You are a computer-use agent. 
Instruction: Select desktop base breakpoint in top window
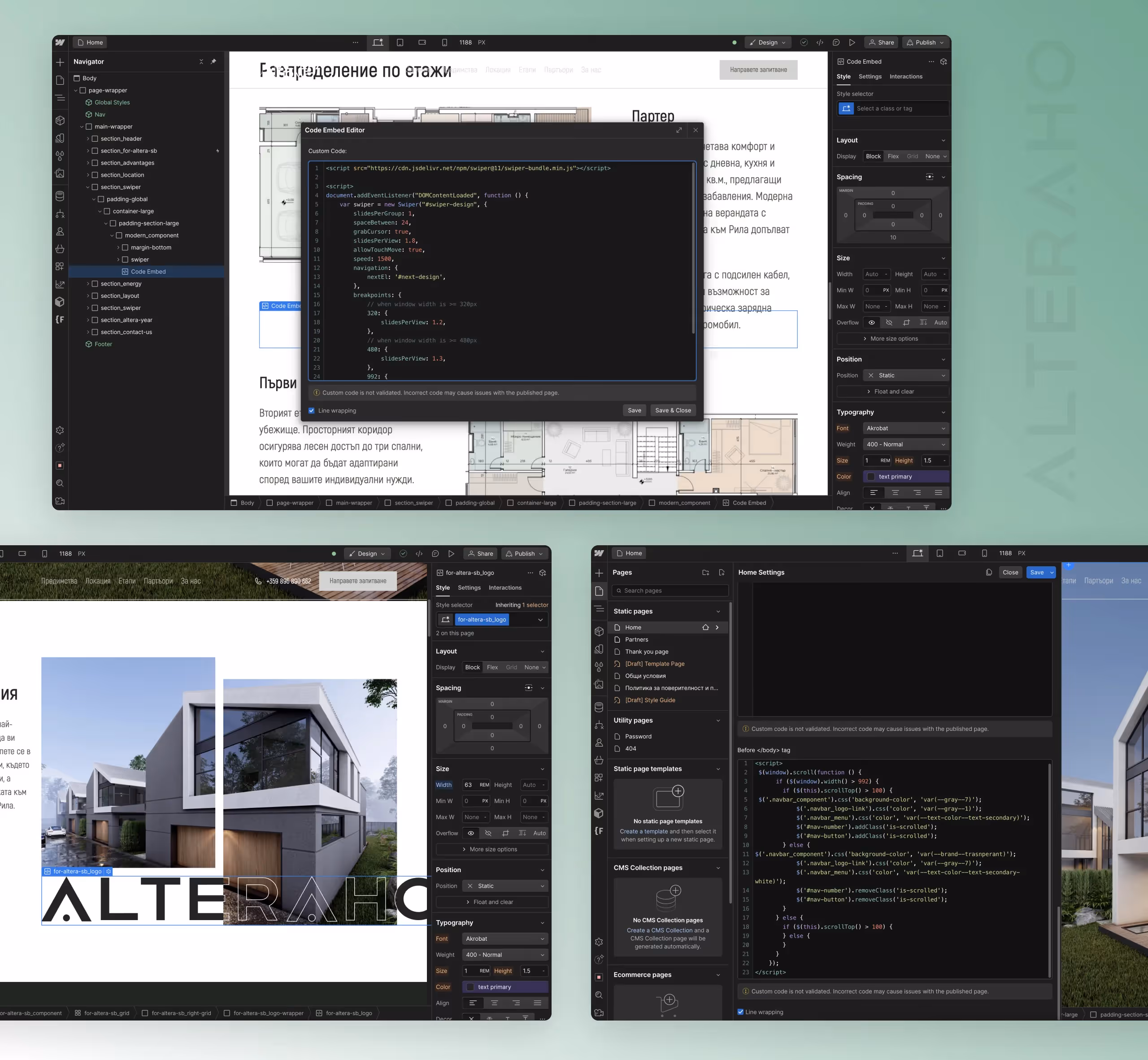(x=378, y=43)
